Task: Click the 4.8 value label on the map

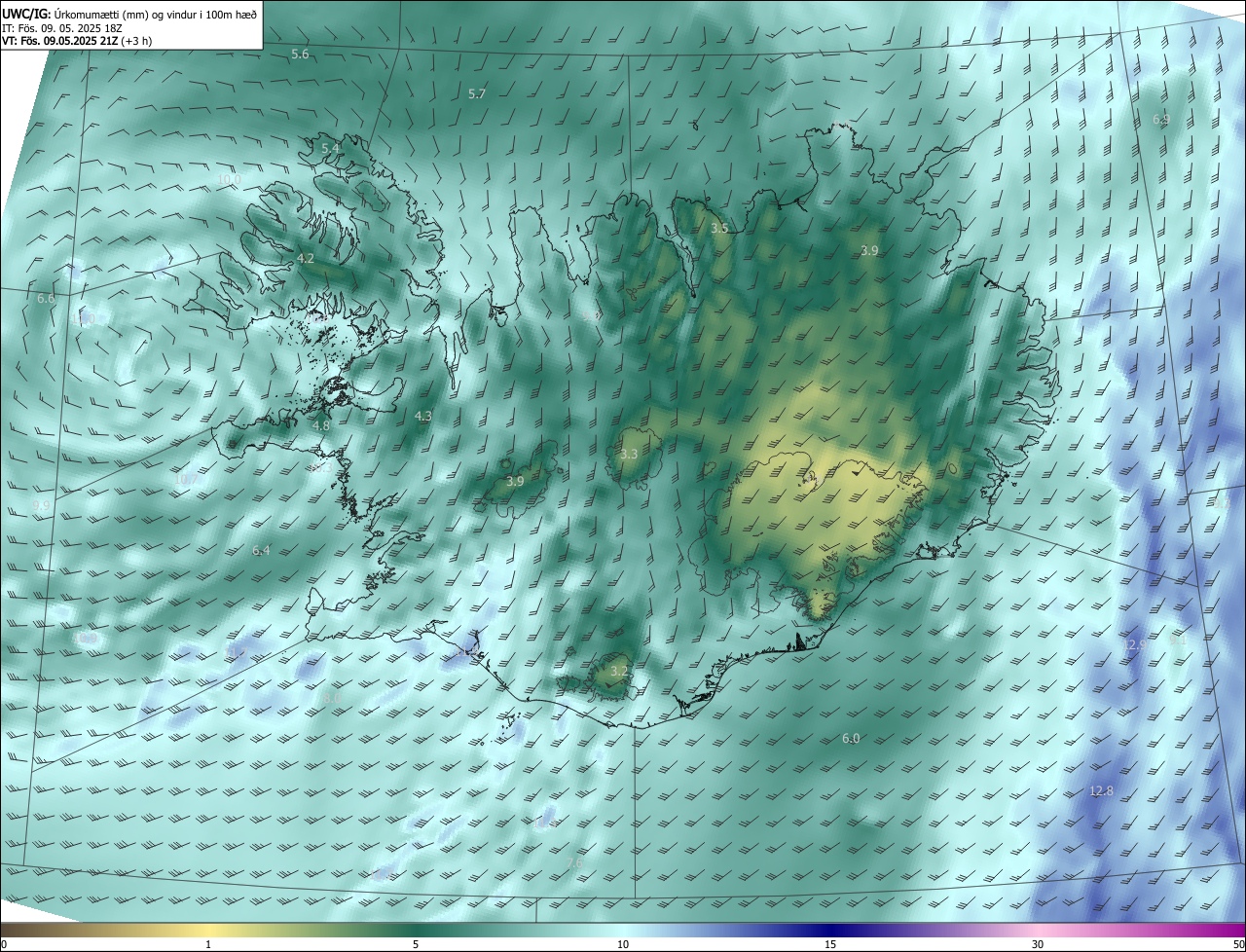Action: click(x=321, y=426)
